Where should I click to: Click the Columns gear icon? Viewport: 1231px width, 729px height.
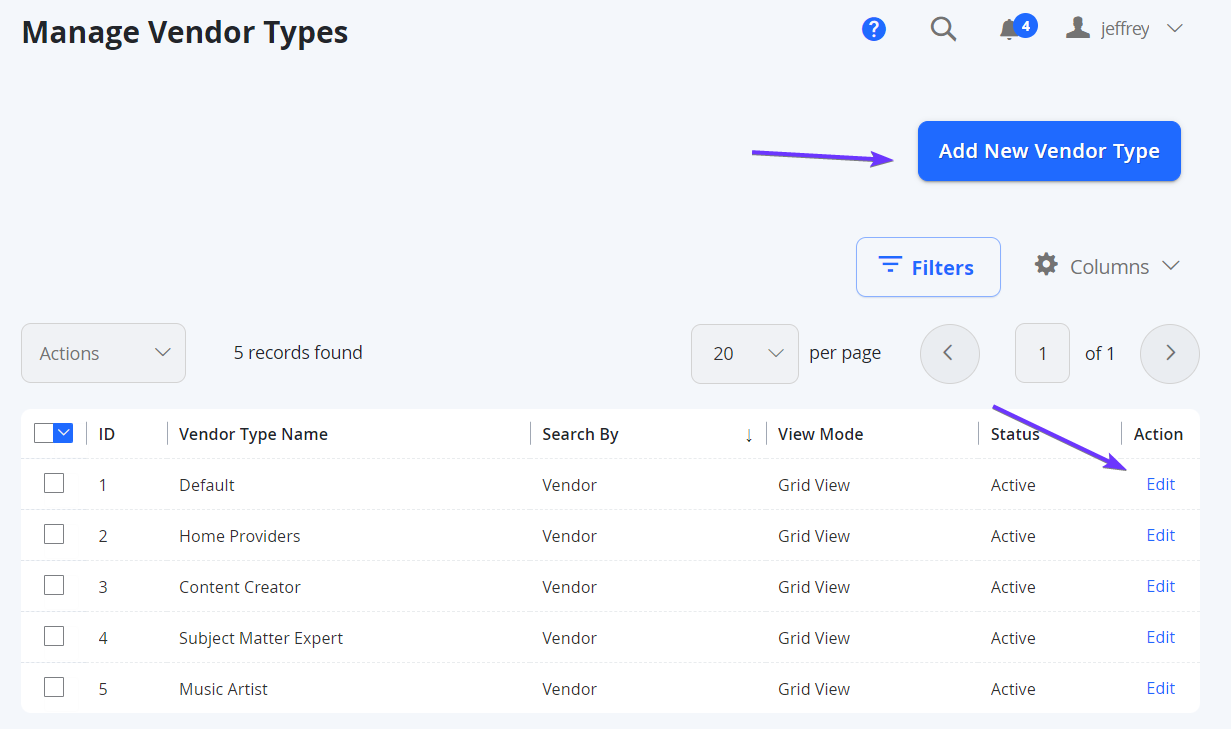[1046, 265]
